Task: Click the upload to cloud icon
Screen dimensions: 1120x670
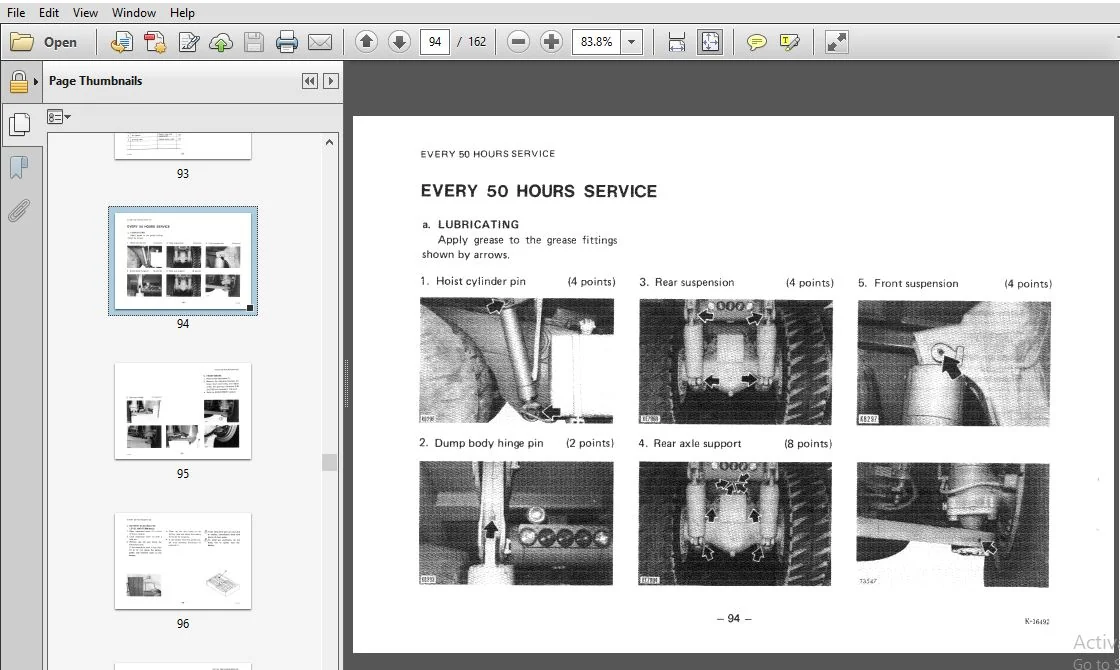Action: [221, 42]
